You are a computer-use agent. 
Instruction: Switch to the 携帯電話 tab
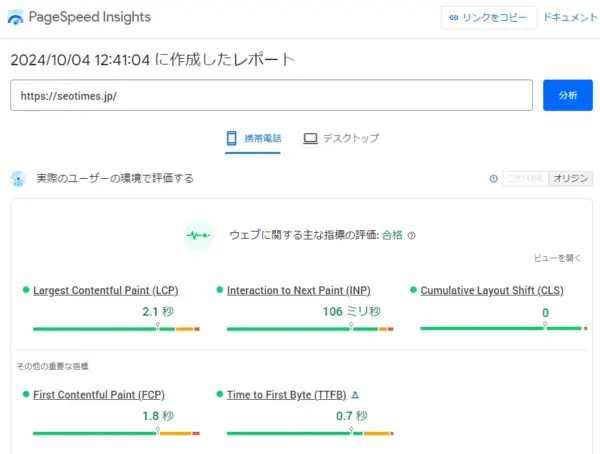click(x=253, y=139)
